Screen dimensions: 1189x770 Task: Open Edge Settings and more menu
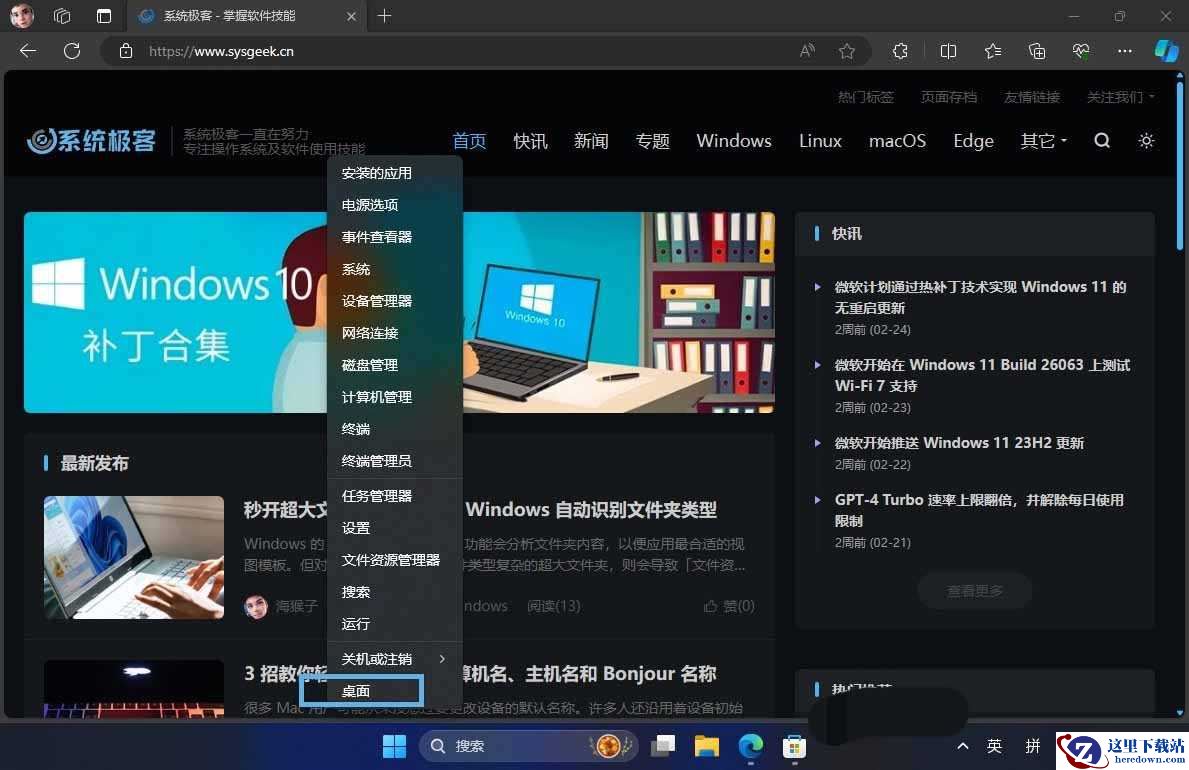tap(1125, 51)
